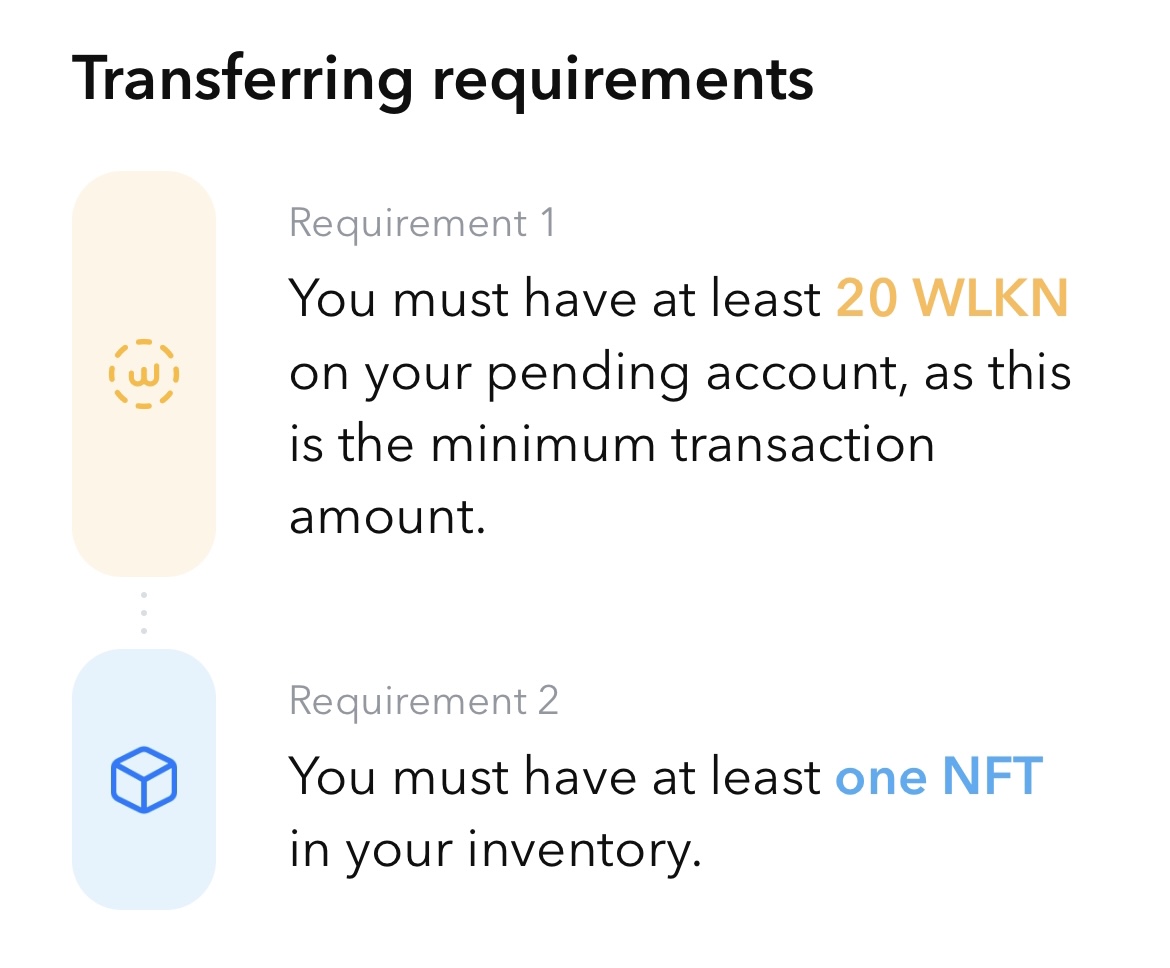Click the dashed WLKN coin icon
Image resolution: width=1170 pixels, height=968 pixels.
tap(144, 374)
